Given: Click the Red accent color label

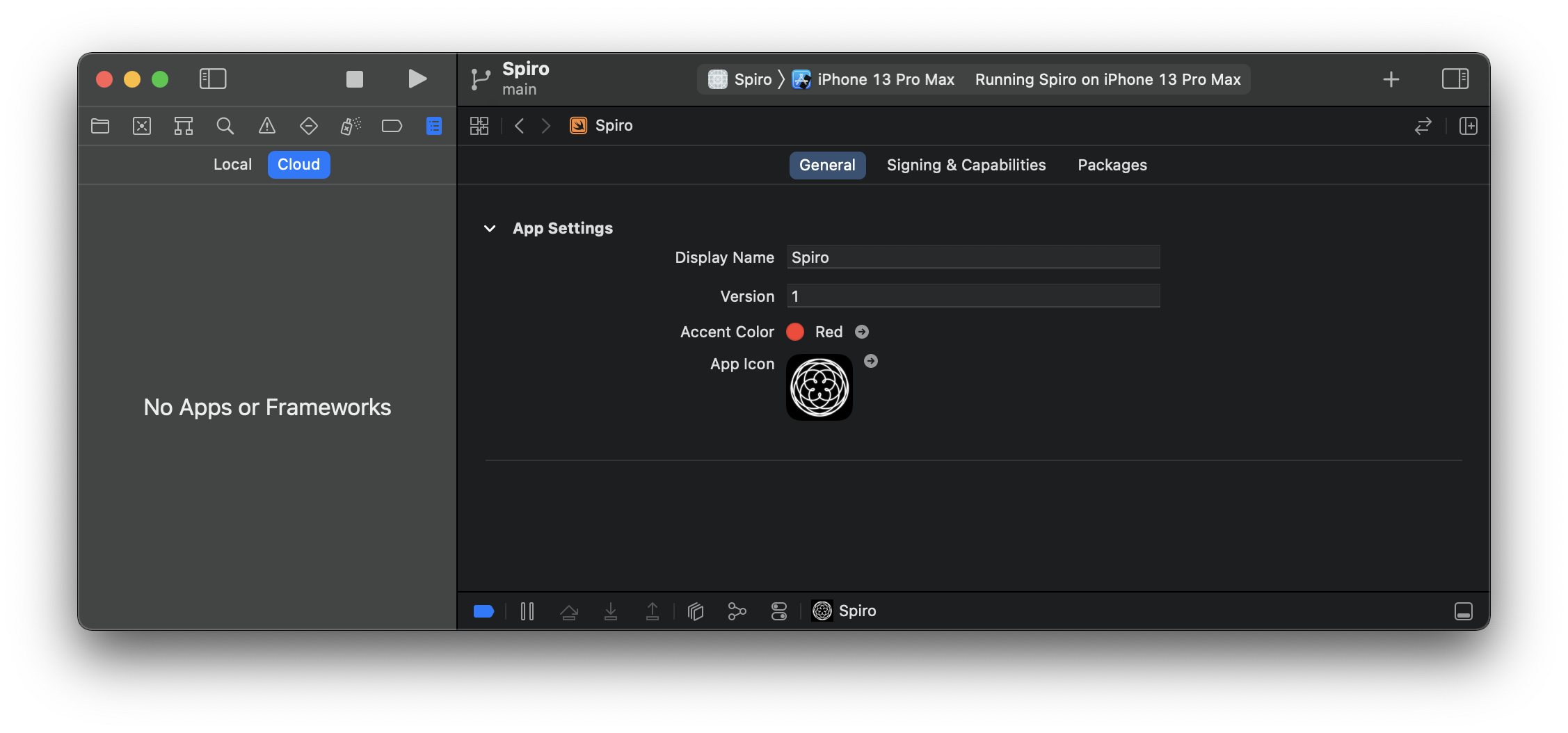Looking at the screenshot, I should (829, 332).
